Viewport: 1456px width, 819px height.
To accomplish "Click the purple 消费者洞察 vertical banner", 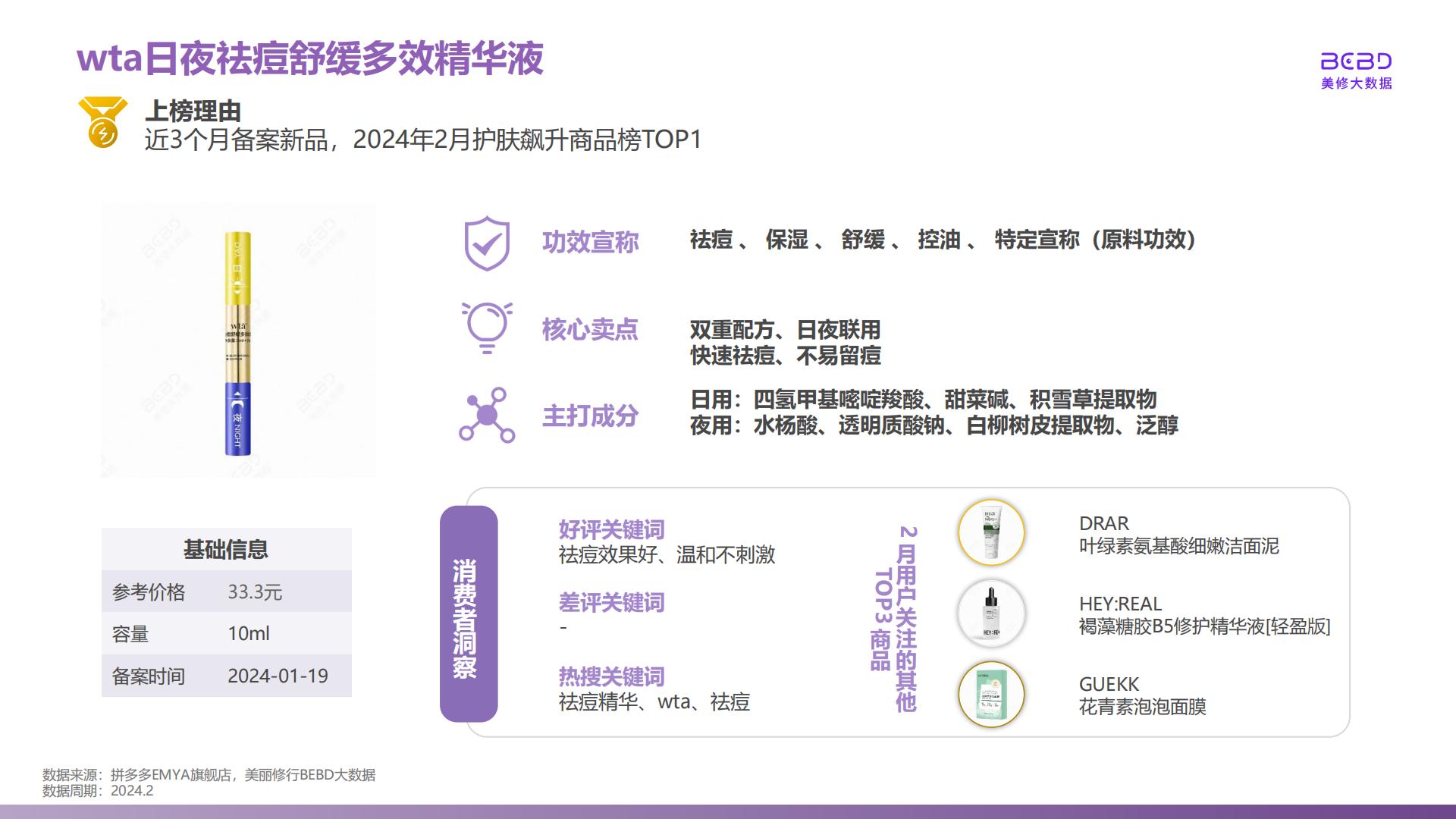I will pos(469,613).
